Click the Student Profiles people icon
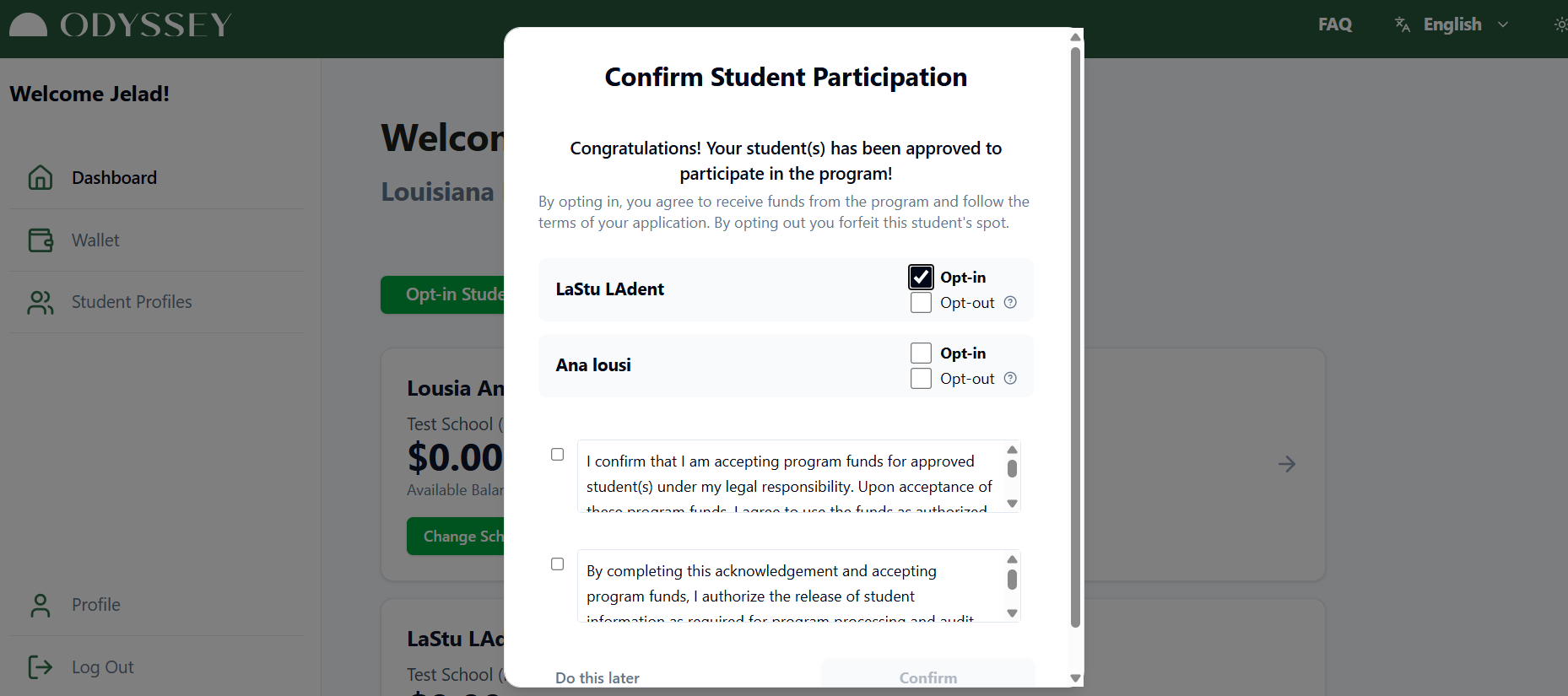 click(x=41, y=302)
